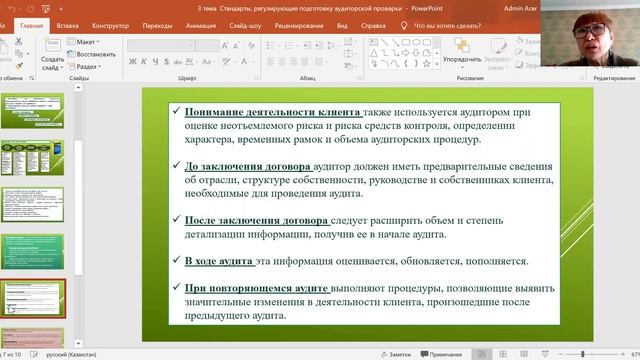Clear all formatting icon in font group
The image size is (640, 360).
251,46
